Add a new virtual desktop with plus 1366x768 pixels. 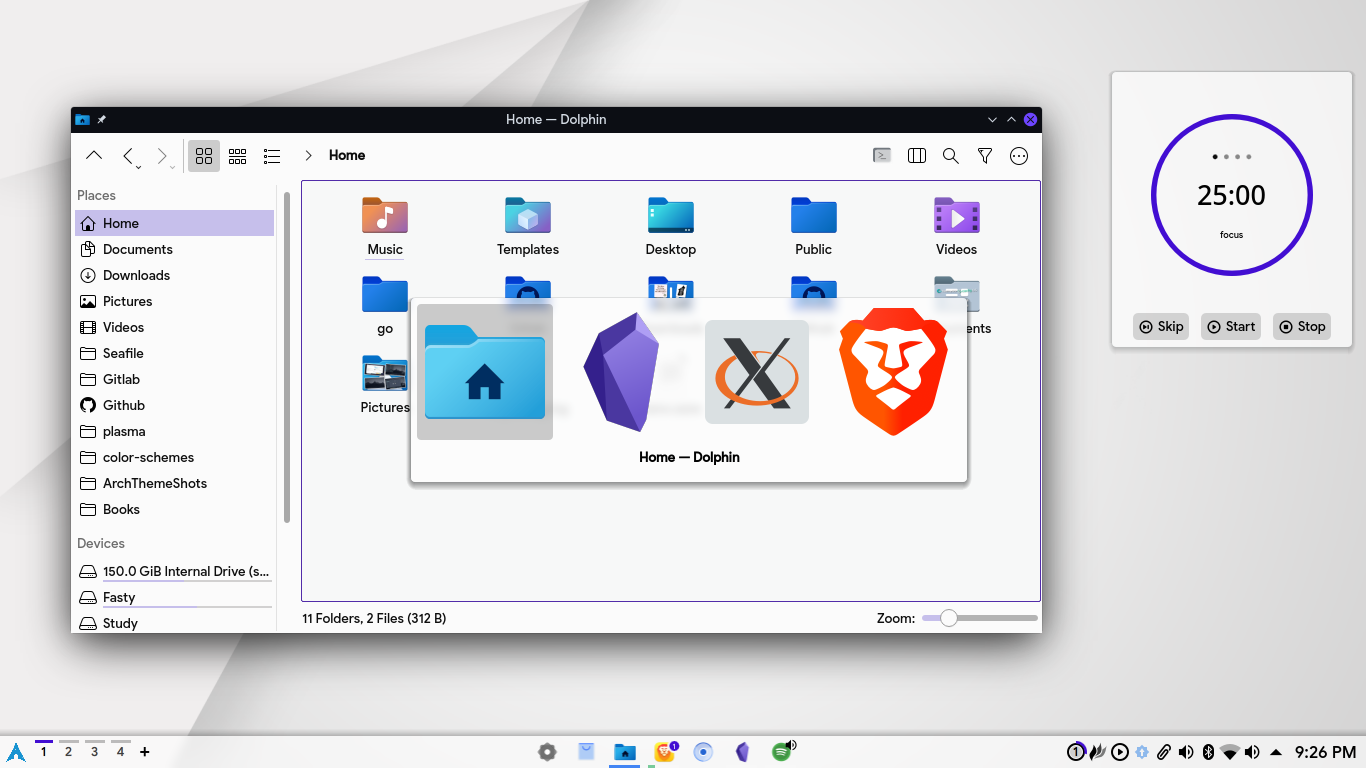pyautogui.click(x=145, y=752)
